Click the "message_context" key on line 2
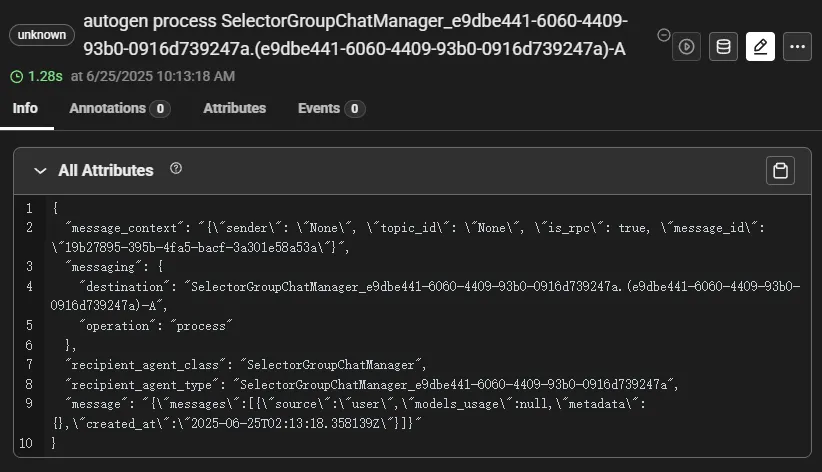 (124, 228)
